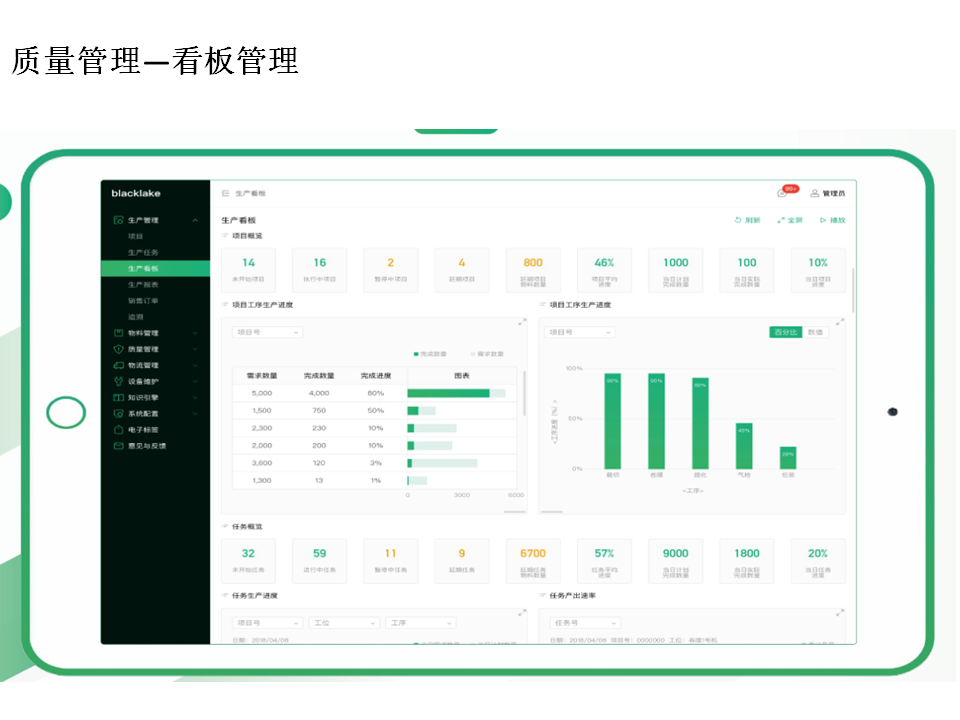Click the 物流管理 truck icon
Screen dimensions: 960x720
click(x=118, y=365)
